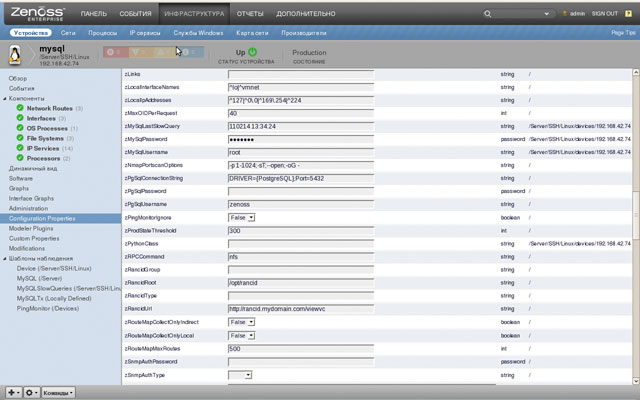Image resolution: width=640 pixels, height=400 pixels.
Task: Select the Процессы sub-tab
Action: pyautogui.click(x=102, y=33)
